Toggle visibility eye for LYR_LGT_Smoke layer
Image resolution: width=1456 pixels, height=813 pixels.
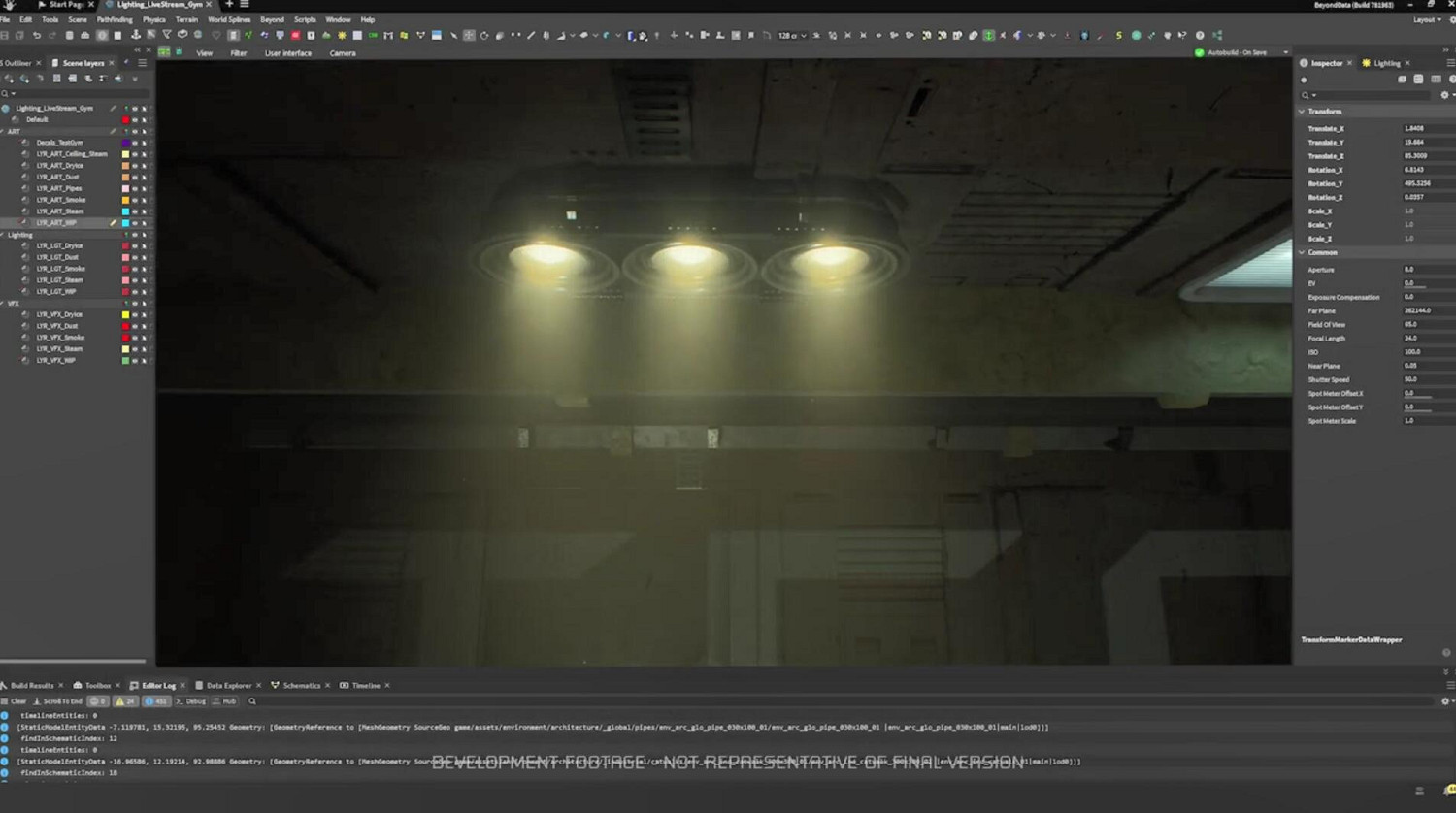(x=135, y=269)
